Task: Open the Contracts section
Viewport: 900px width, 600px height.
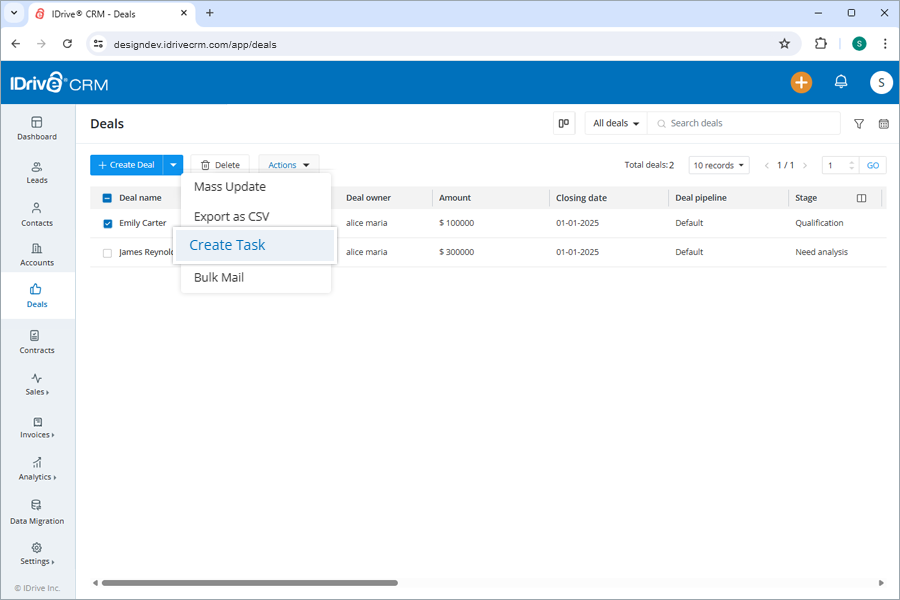Action: coord(37,342)
